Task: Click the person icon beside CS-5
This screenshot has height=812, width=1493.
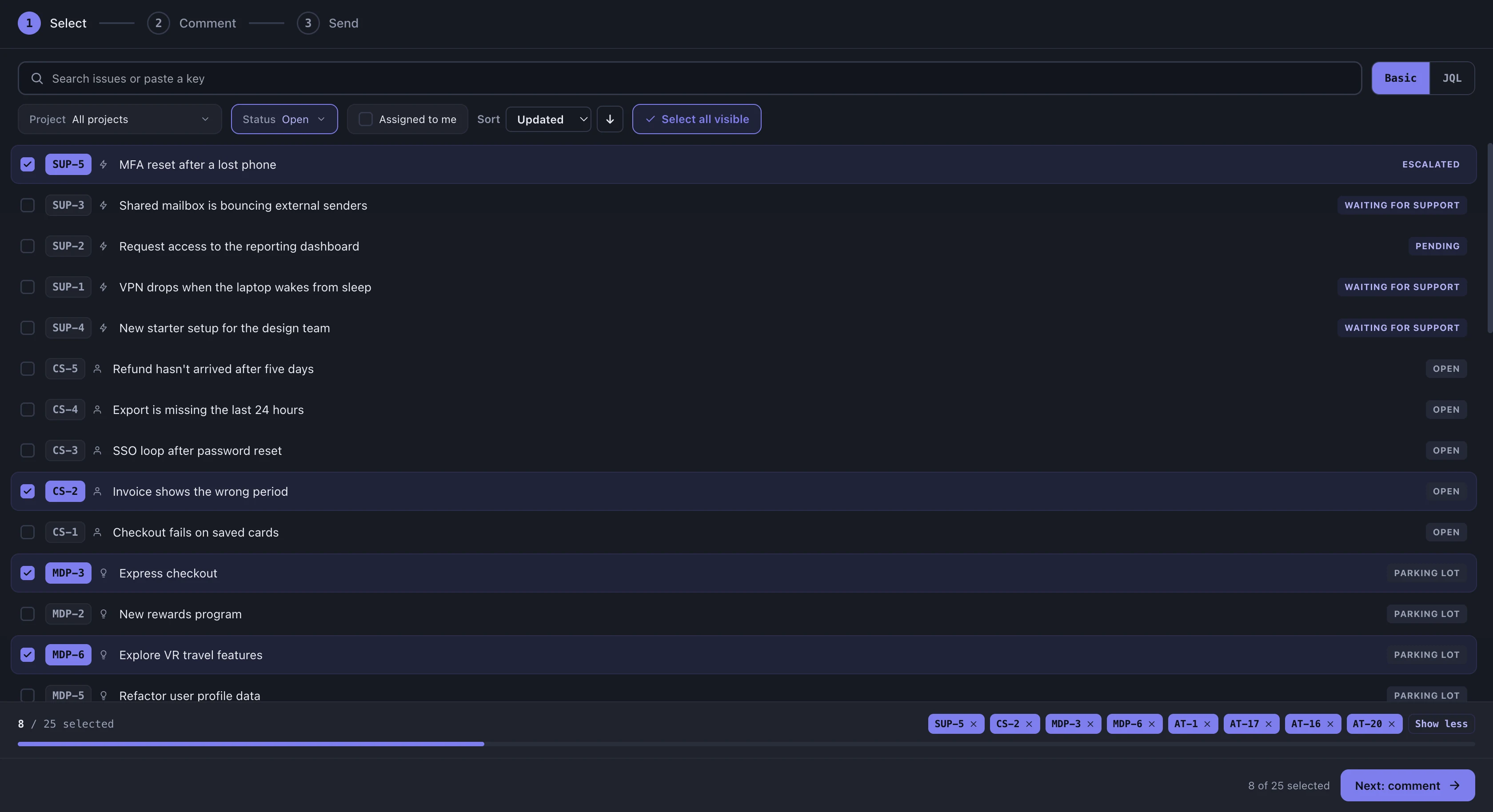Action: (x=97, y=369)
